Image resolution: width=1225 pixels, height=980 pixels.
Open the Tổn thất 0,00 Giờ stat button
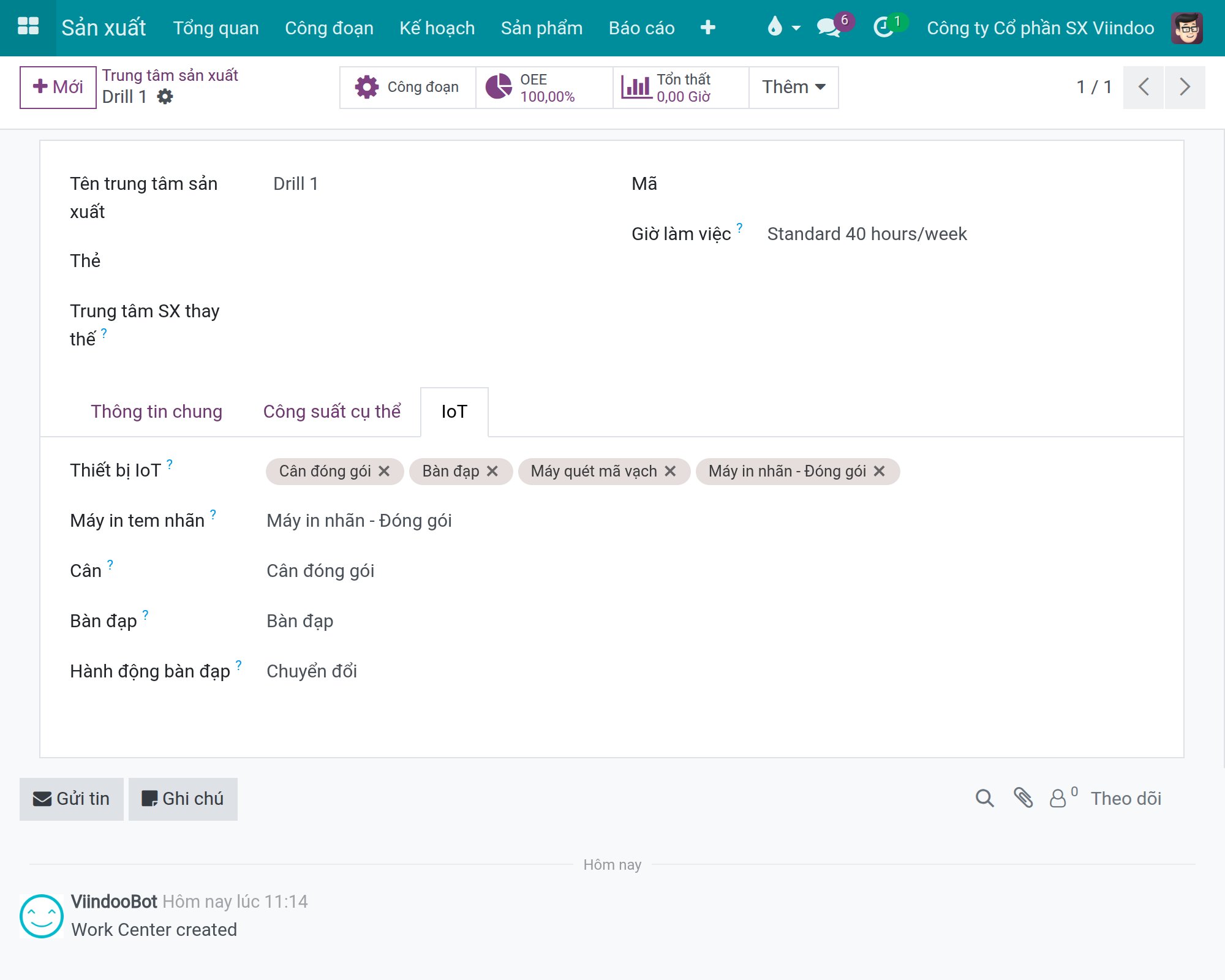coord(681,88)
